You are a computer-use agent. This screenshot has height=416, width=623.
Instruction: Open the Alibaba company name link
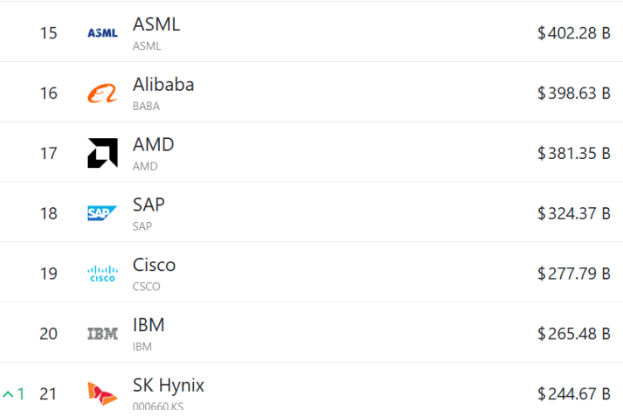coord(163,84)
